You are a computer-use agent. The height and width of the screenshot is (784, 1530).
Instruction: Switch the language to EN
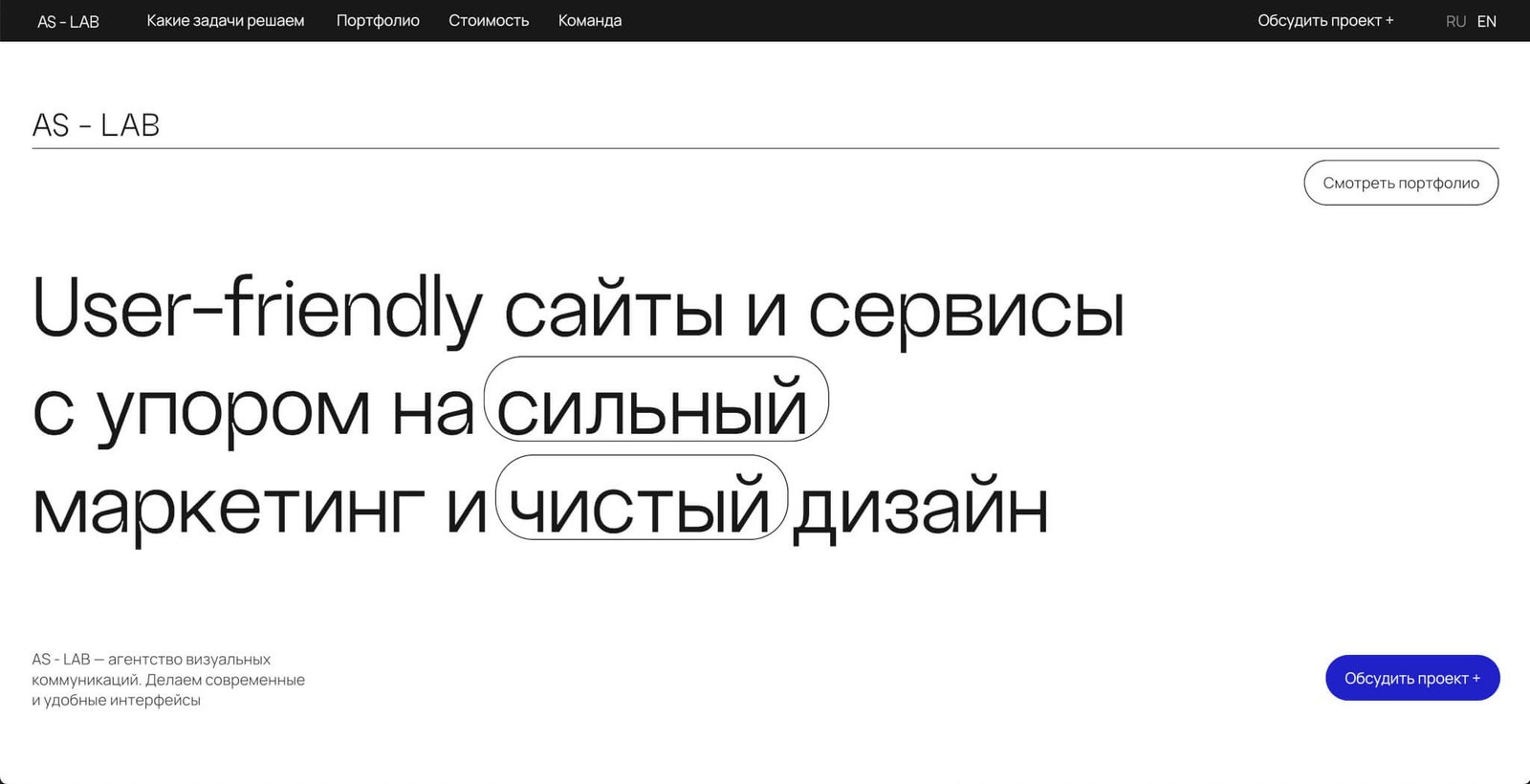[1487, 21]
